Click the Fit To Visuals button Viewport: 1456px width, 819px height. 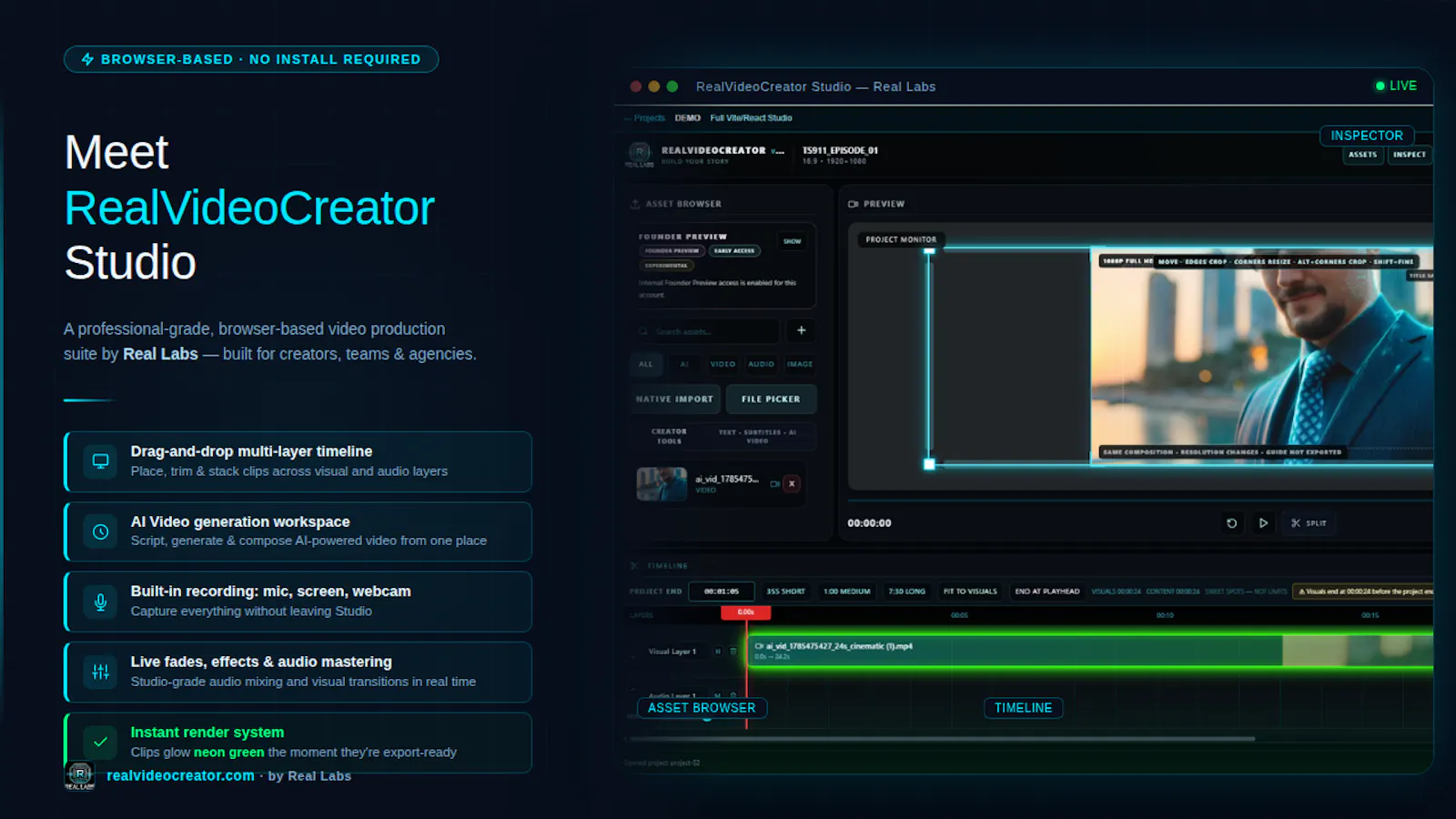[x=970, y=591]
